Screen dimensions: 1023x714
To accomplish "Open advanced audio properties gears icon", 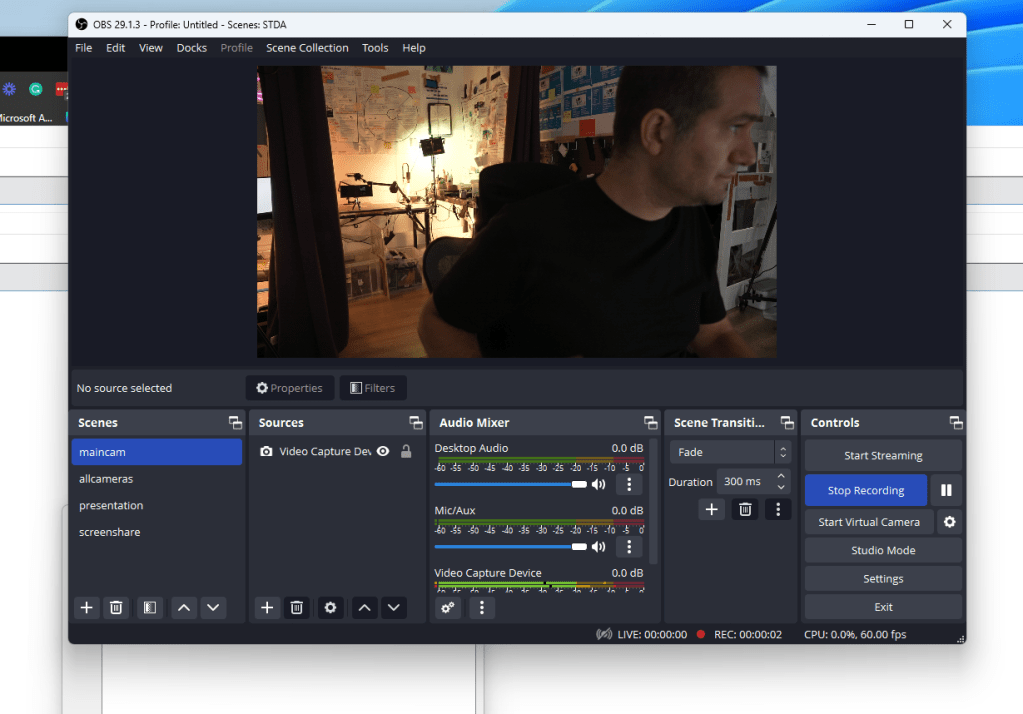I will pyautogui.click(x=448, y=608).
